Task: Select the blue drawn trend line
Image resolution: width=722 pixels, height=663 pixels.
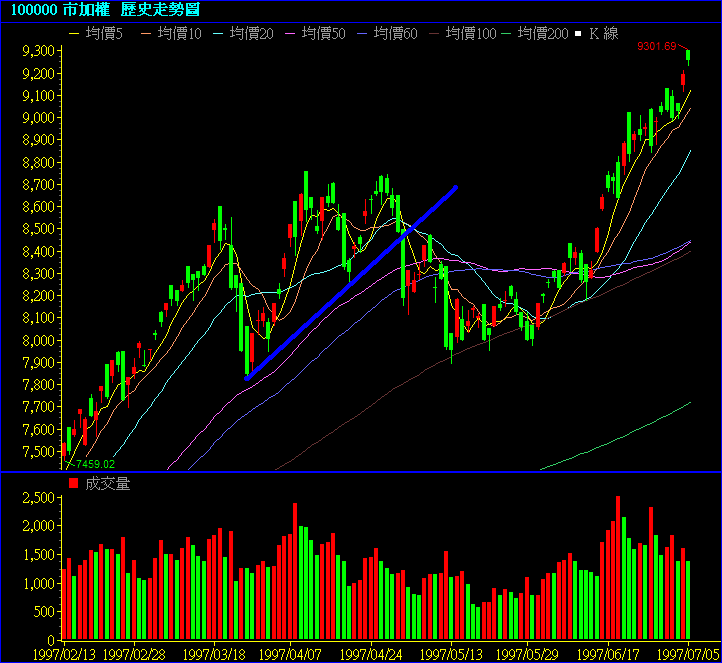Action: [352, 283]
